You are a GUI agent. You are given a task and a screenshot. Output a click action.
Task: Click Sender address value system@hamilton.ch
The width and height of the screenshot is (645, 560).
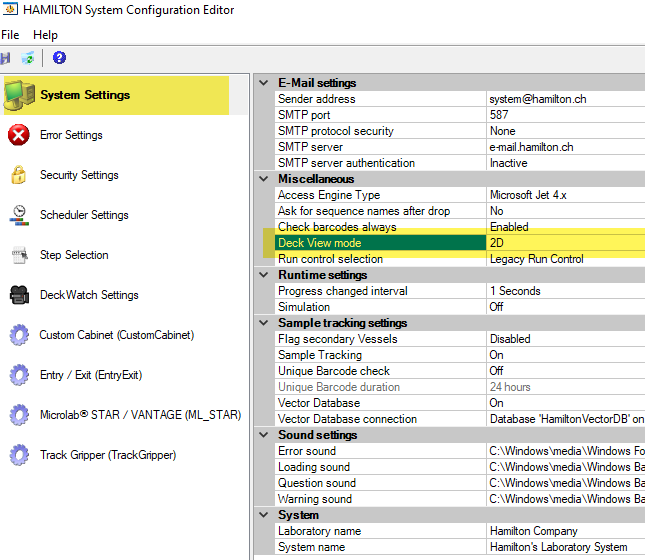(538, 99)
